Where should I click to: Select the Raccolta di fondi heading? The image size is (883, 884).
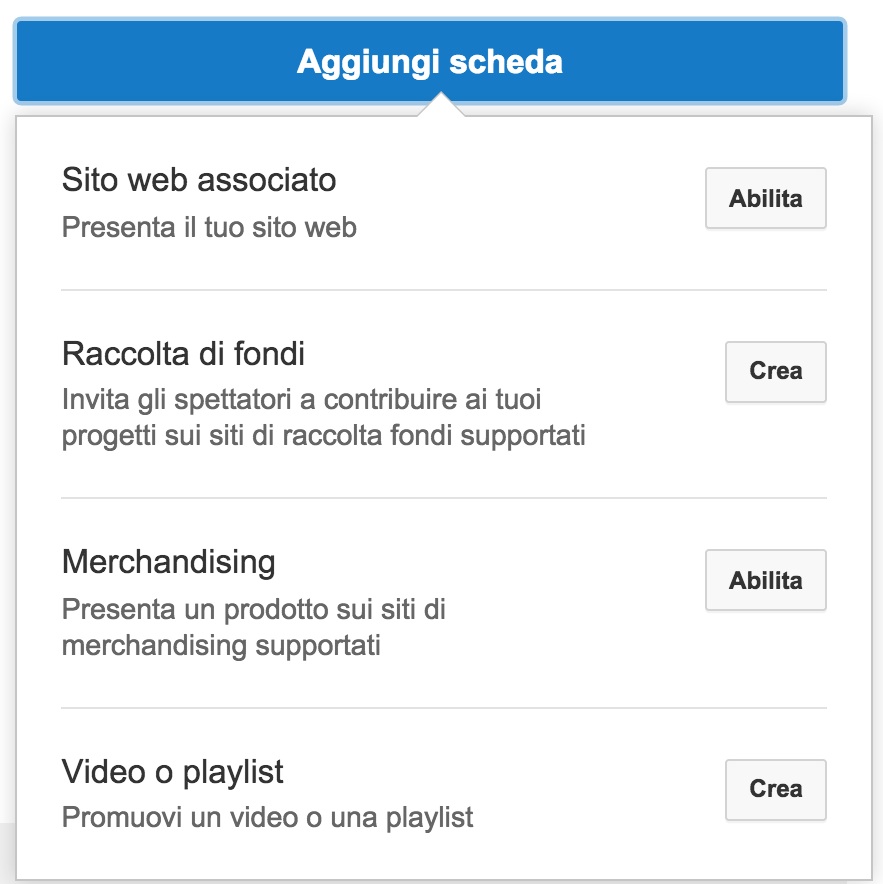(183, 354)
